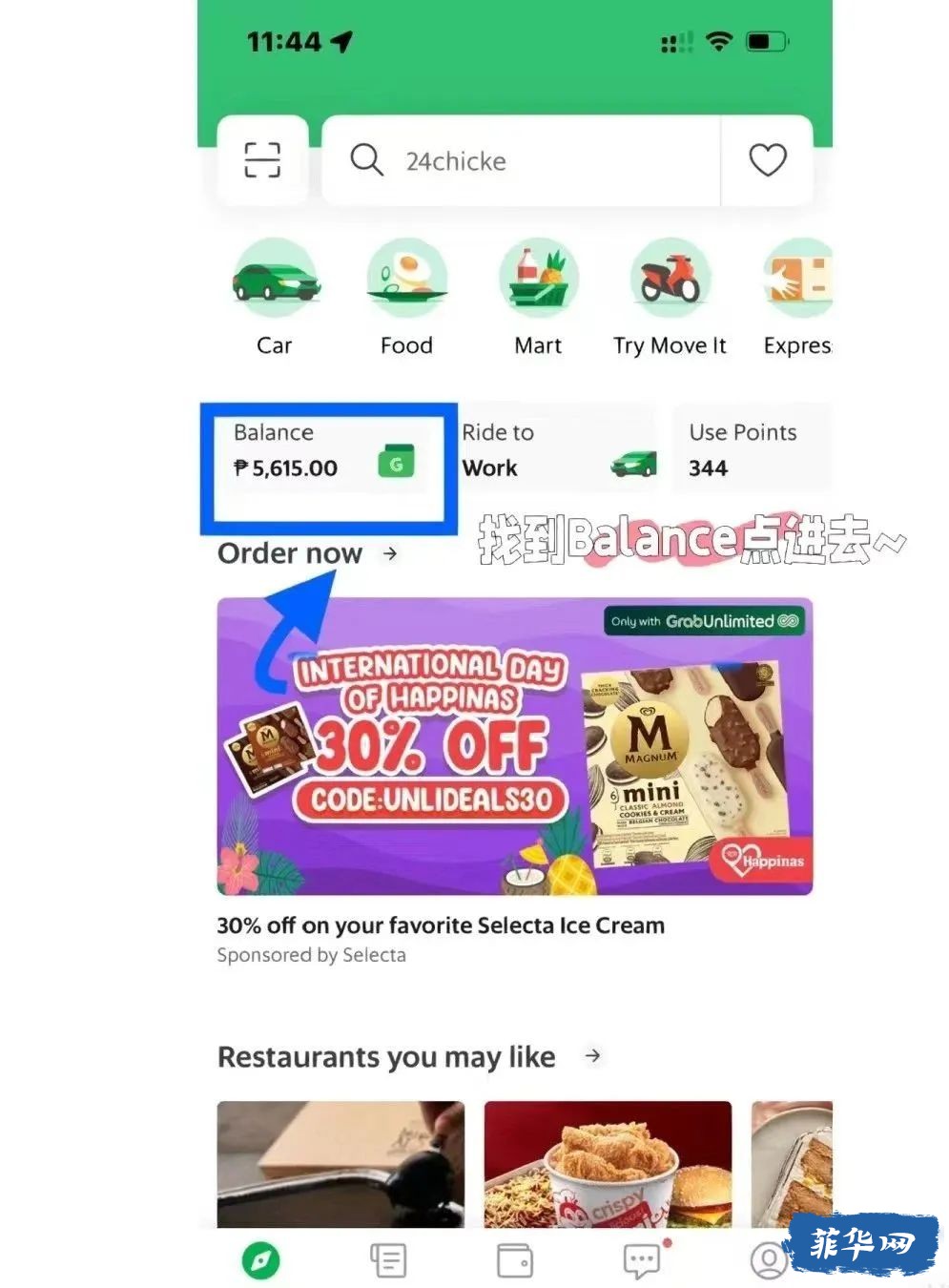The height and width of the screenshot is (1288, 949).
Task: Select the Car service icon
Action: [x=275, y=279]
